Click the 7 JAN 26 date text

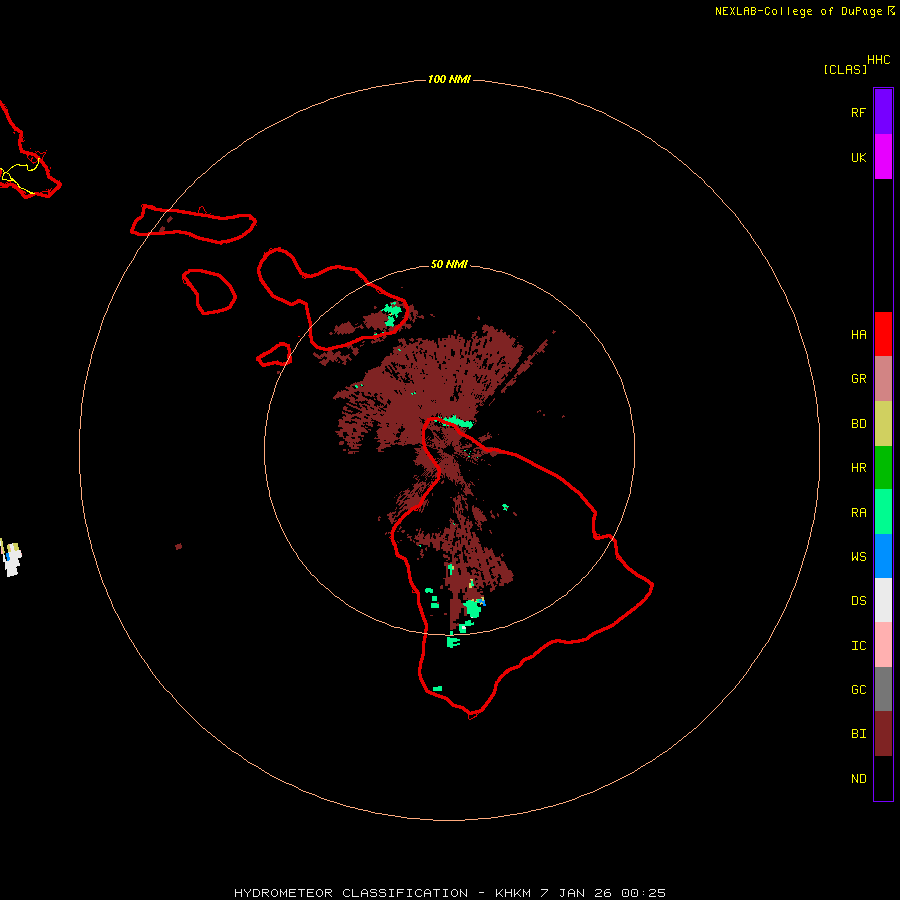click(x=577, y=893)
